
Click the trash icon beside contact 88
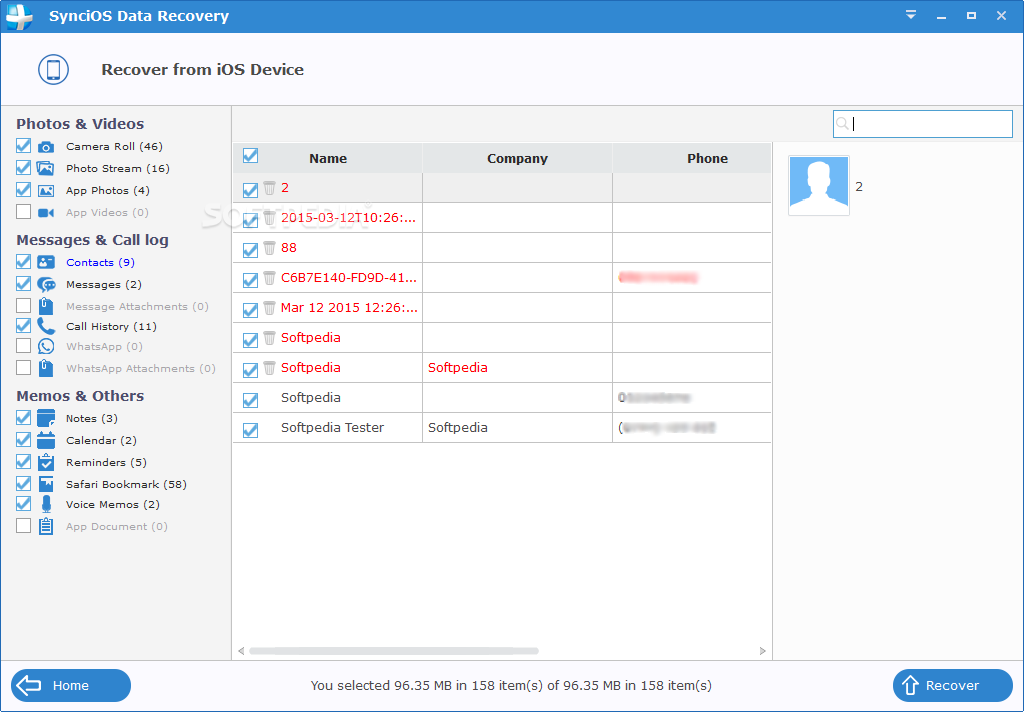(x=269, y=248)
